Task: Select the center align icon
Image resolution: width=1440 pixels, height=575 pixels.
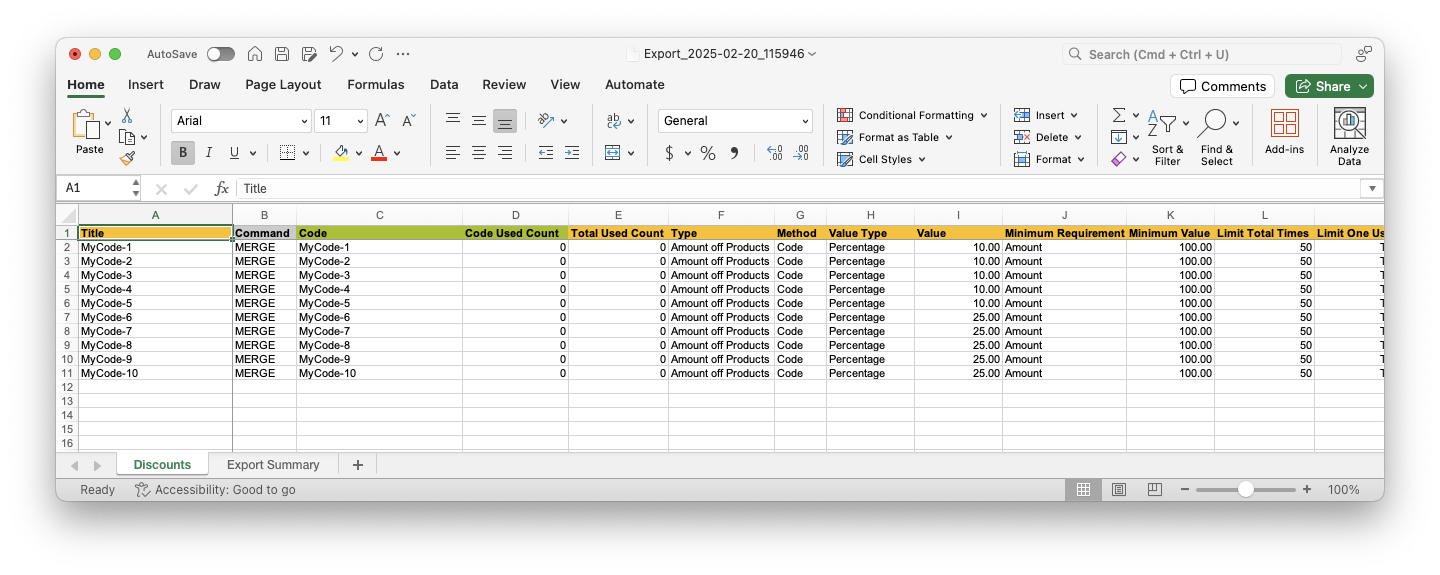Action: click(479, 153)
